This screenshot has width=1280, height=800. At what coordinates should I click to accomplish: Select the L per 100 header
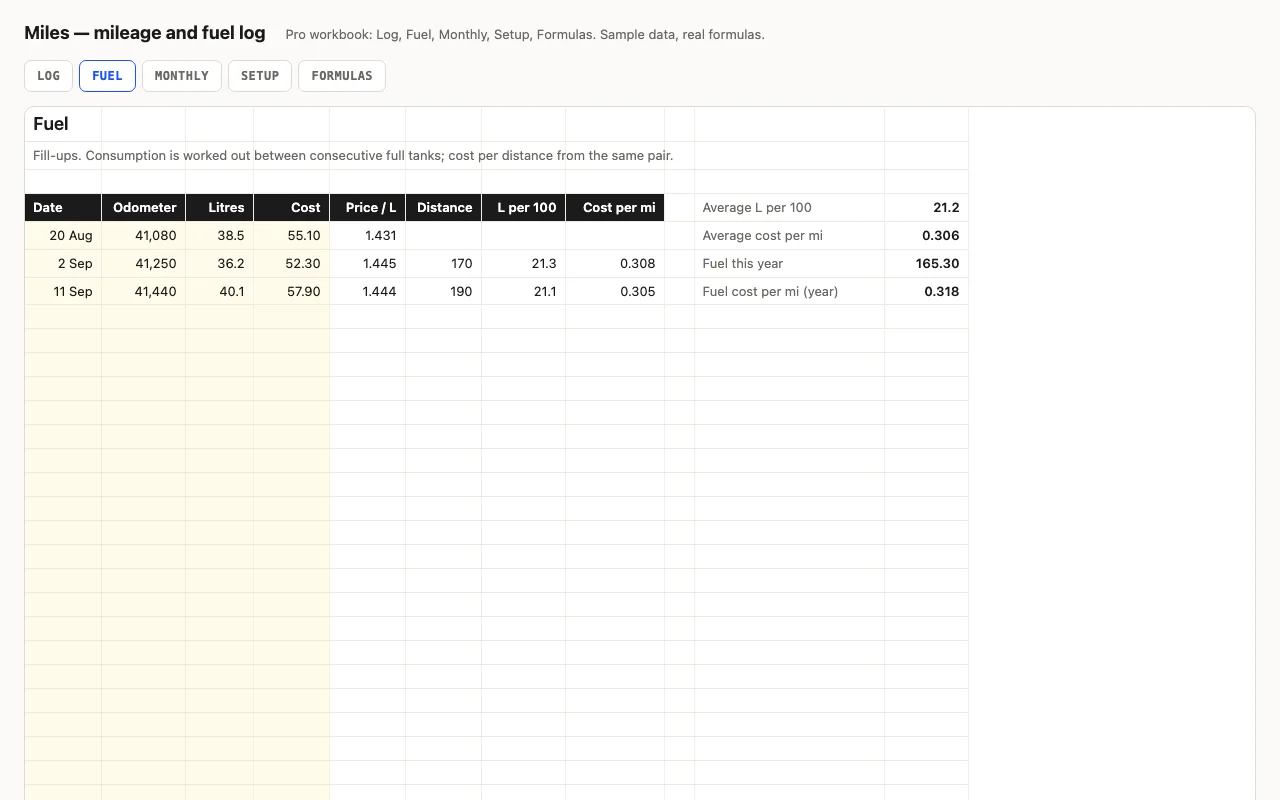(x=524, y=208)
